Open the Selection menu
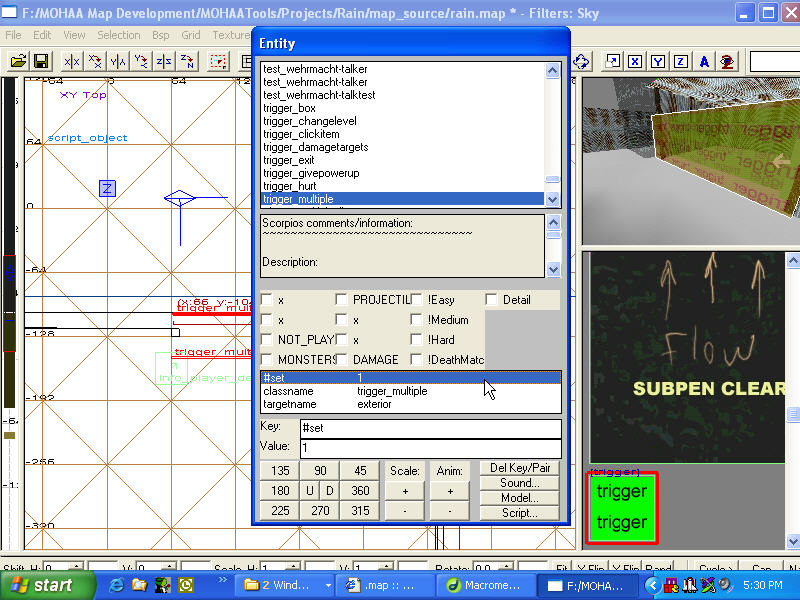 pyautogui.click(x=118, y=35)
